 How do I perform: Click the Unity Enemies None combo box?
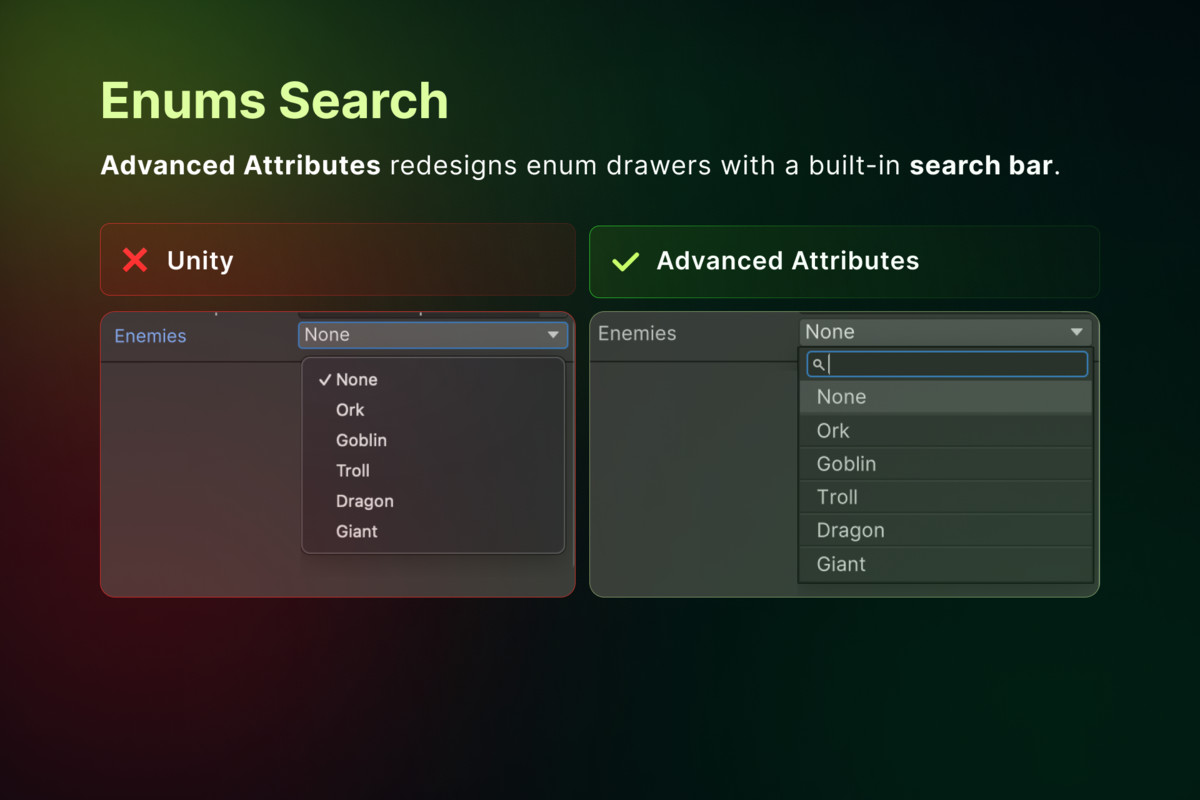420,335
